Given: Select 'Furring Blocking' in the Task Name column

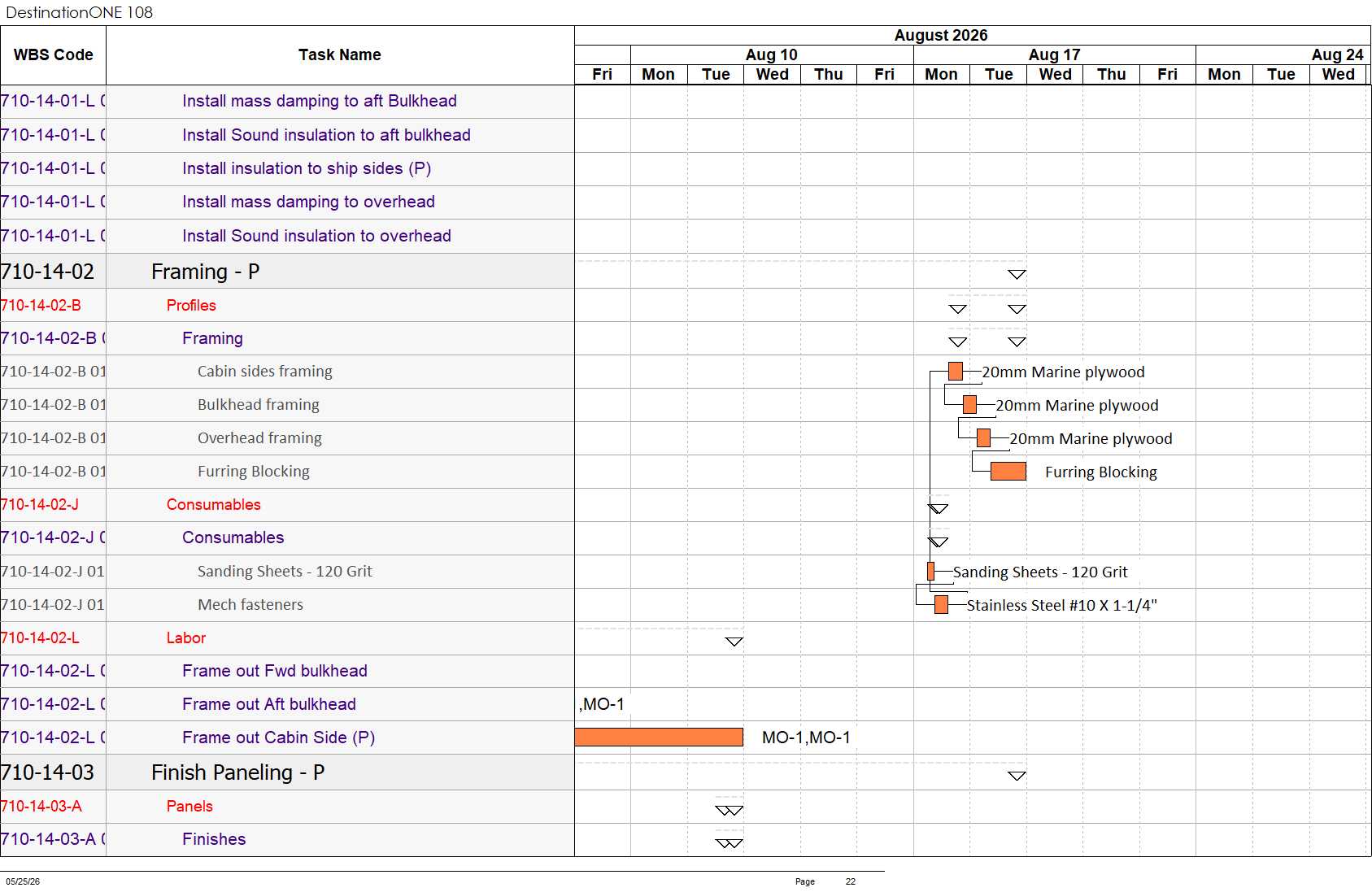Looking at the screenshot, I should (254, 472).
